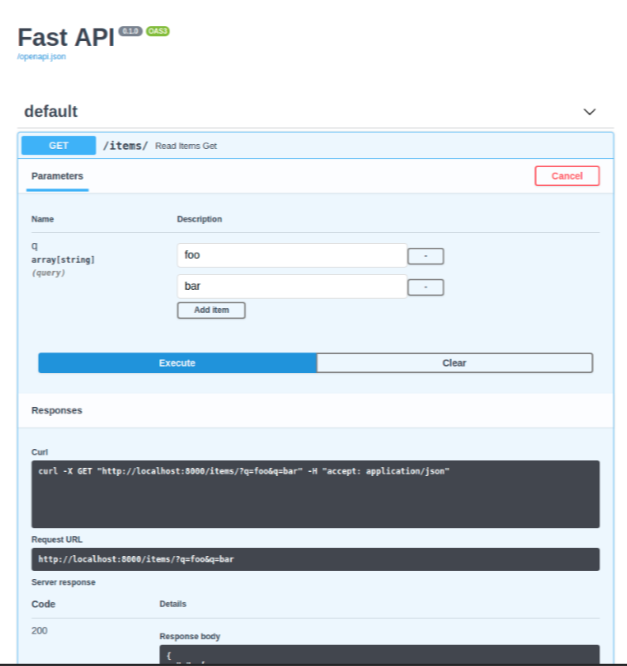This screenshot has height=666, width=627.
Task: Click the Add item button
Action: coord(211,310)
